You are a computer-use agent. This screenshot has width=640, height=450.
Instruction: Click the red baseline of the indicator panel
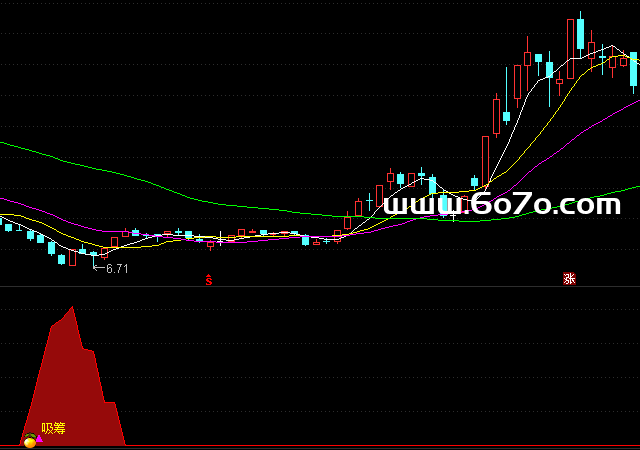320,445
